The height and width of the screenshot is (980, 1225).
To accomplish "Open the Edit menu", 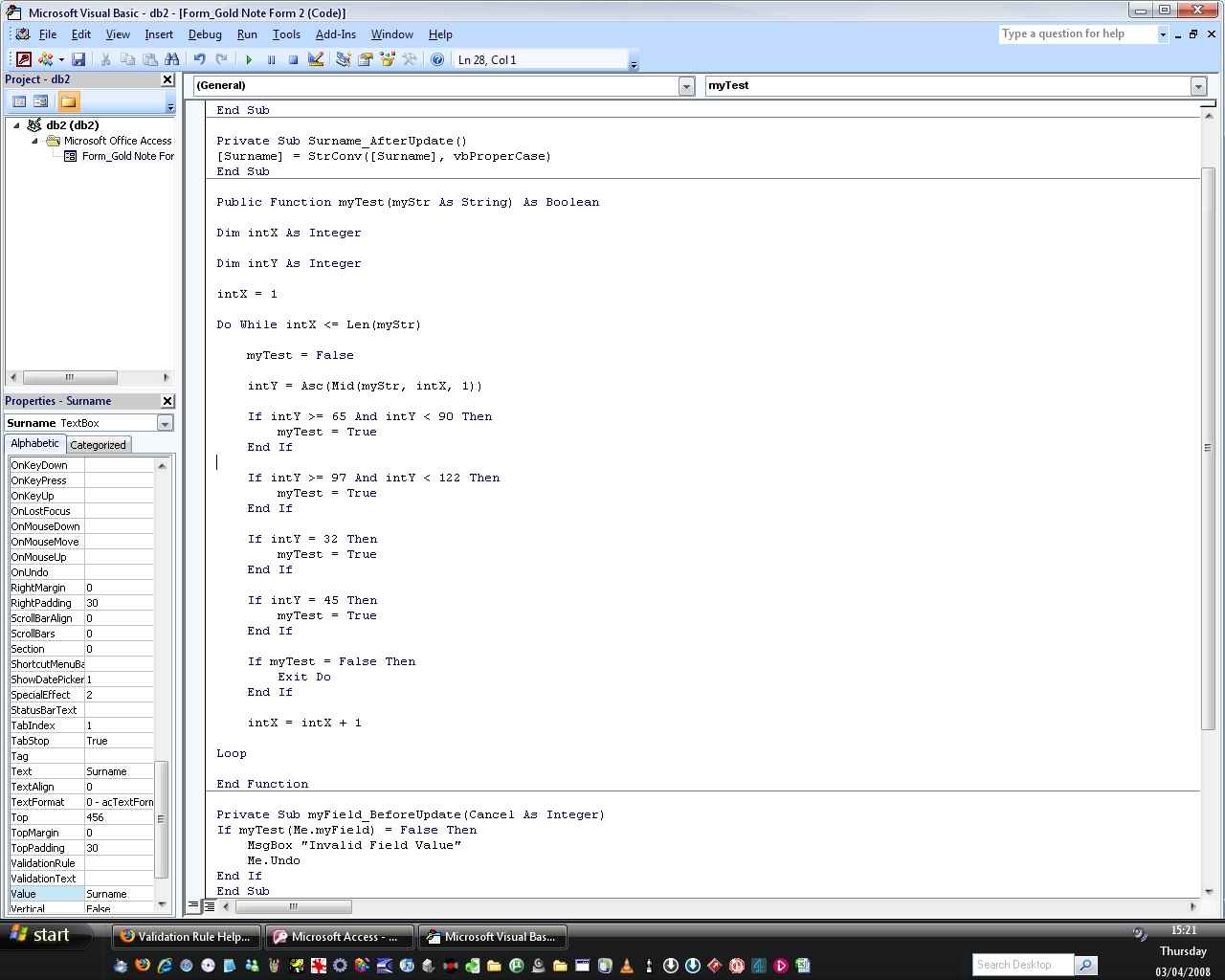I will coord(81,34).
